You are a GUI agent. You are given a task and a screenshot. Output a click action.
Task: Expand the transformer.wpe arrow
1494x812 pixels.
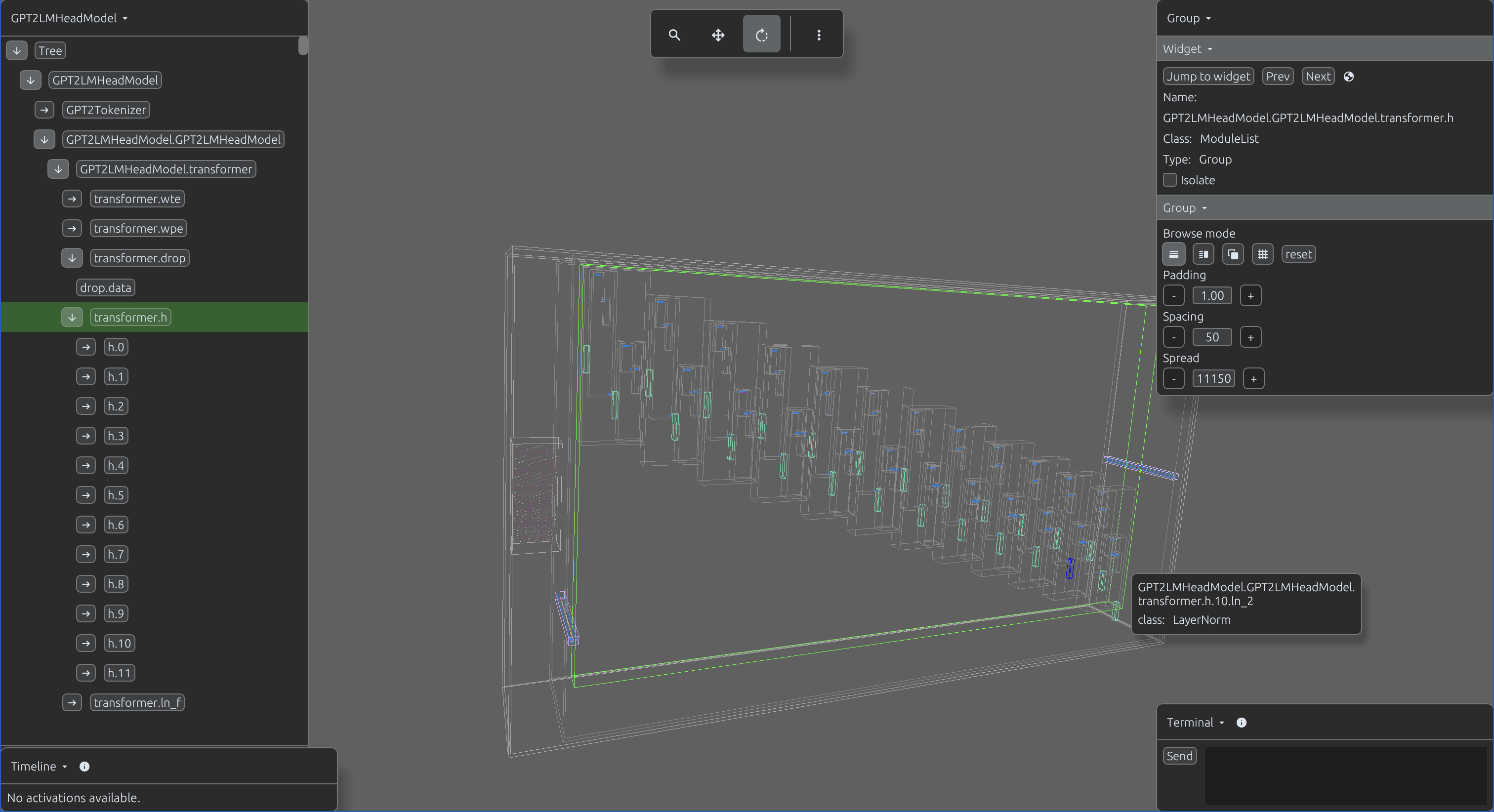click(x=72, y=229)
